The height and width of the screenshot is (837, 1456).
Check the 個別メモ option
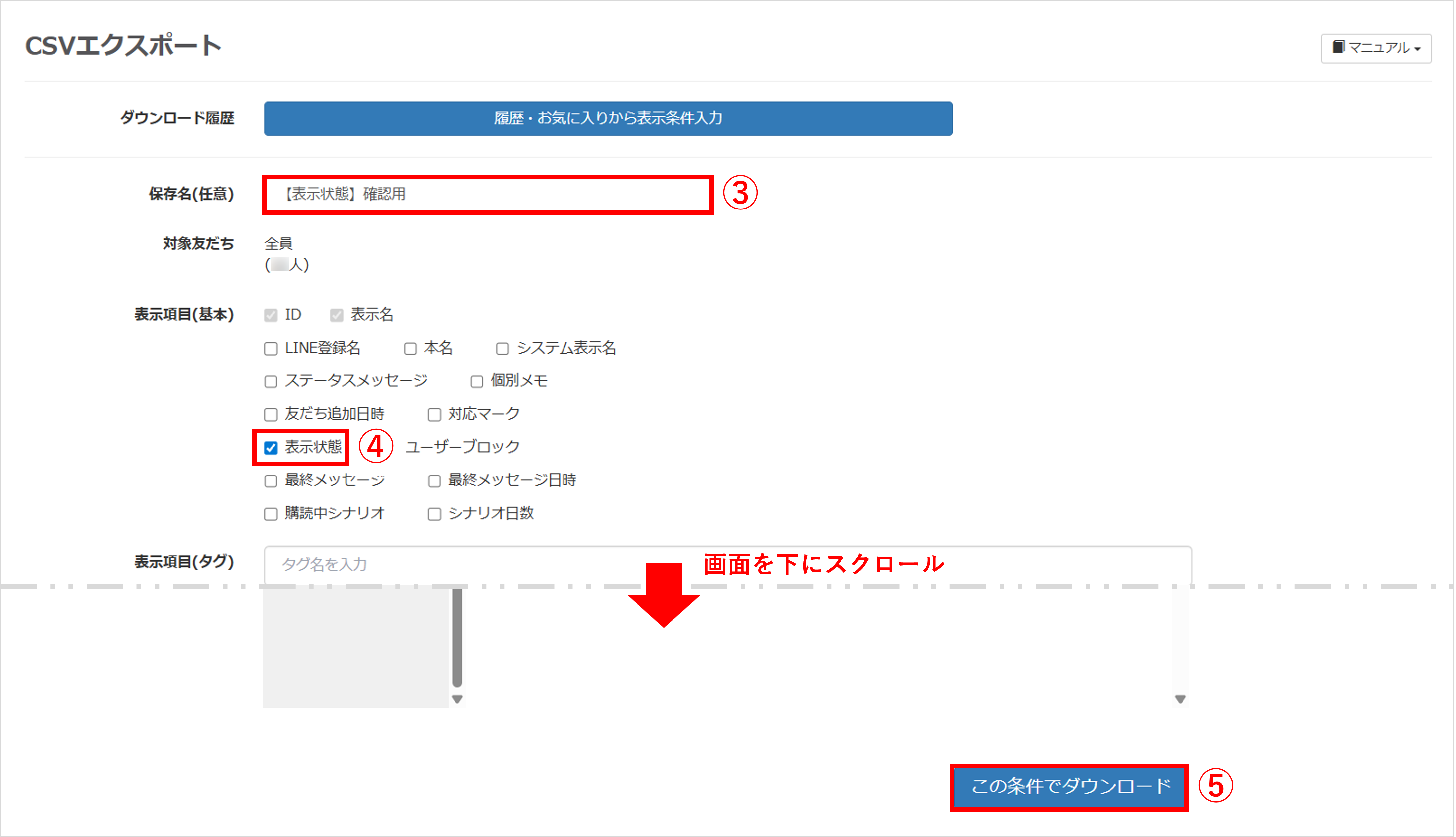pos(476,382)
